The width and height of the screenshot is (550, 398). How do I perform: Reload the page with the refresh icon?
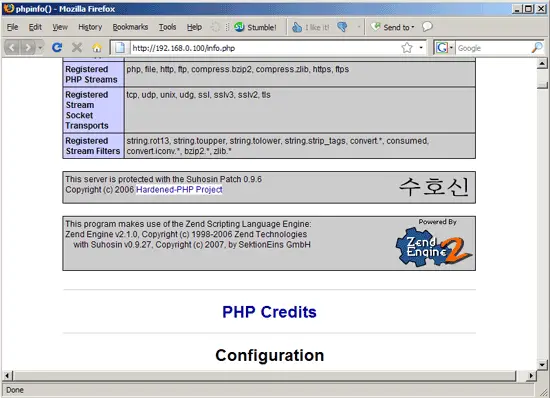(57, 47)
